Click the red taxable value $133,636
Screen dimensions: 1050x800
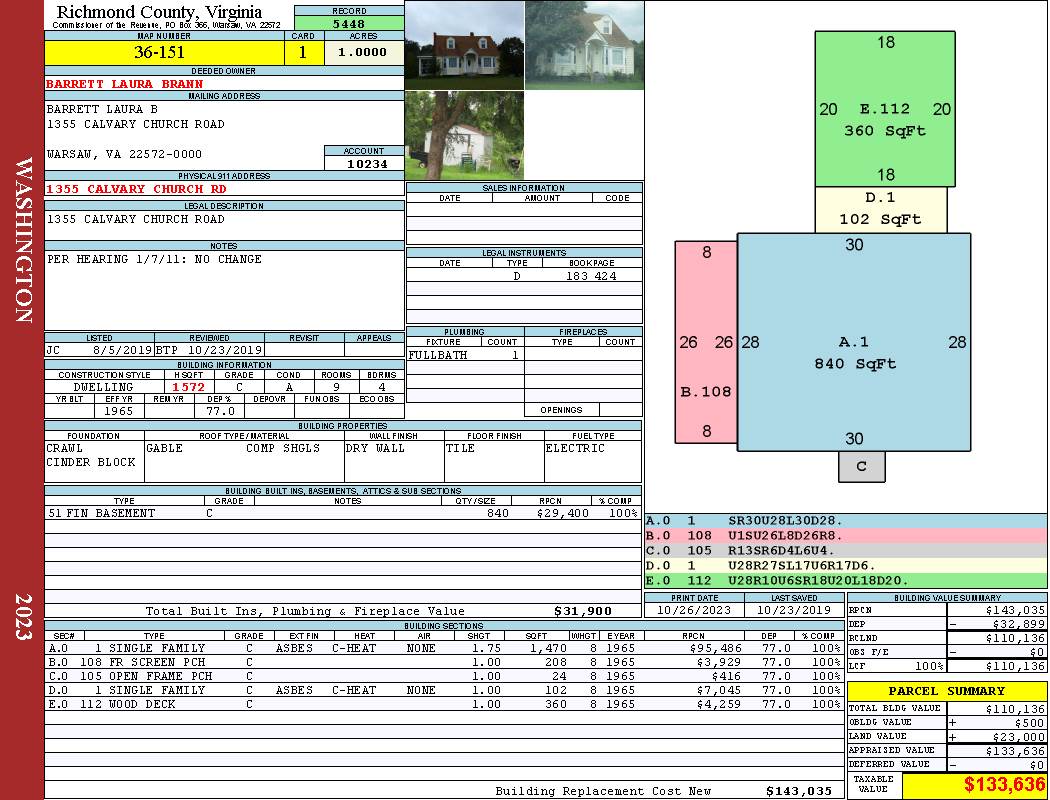tap(1004, 784)
